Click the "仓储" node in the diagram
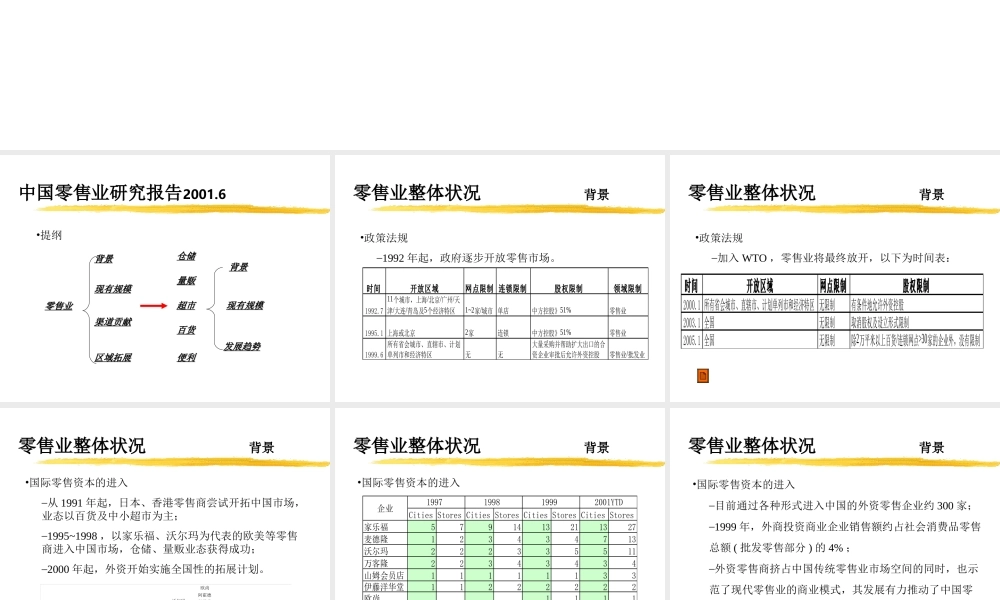This screenshot has width=1000, height=600. click(187, 256)
